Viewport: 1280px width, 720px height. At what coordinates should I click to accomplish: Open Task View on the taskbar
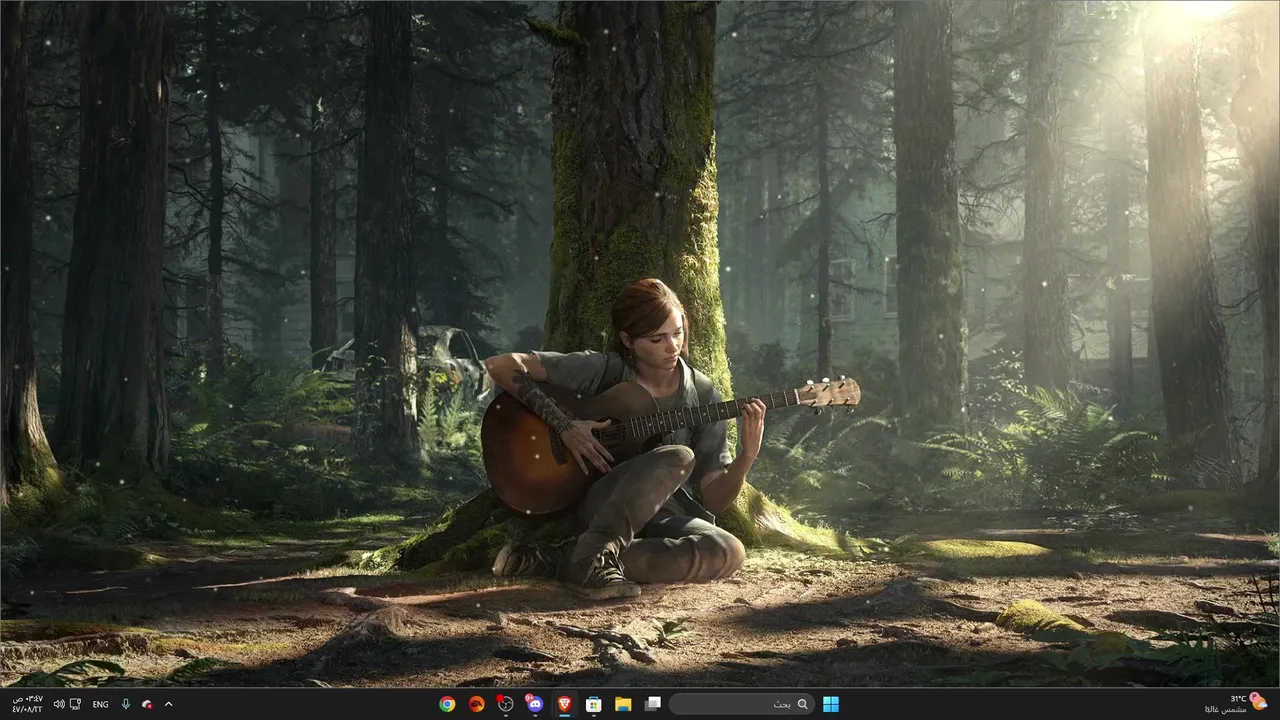652,704
